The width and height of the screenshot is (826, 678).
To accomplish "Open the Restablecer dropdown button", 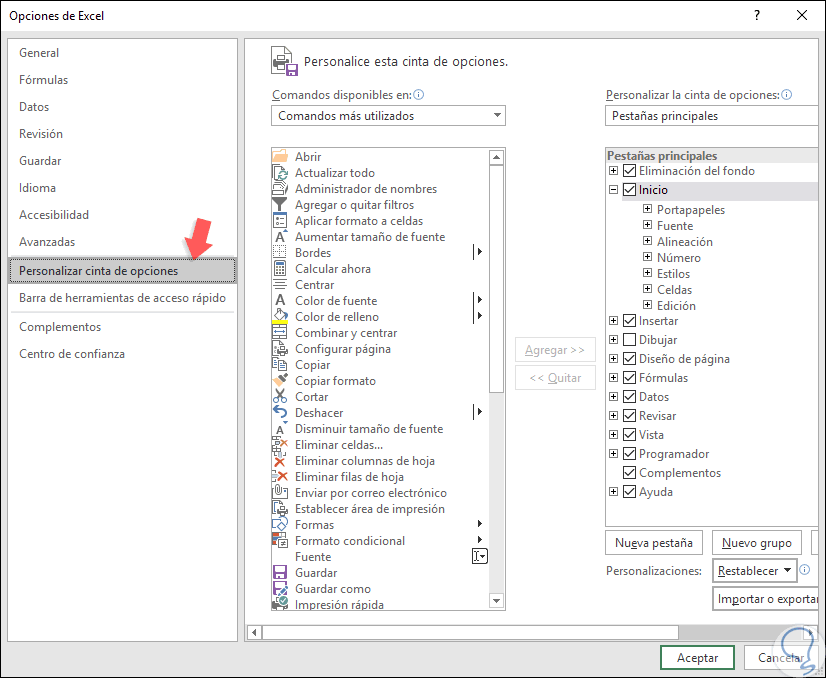I will coord(754,571).
